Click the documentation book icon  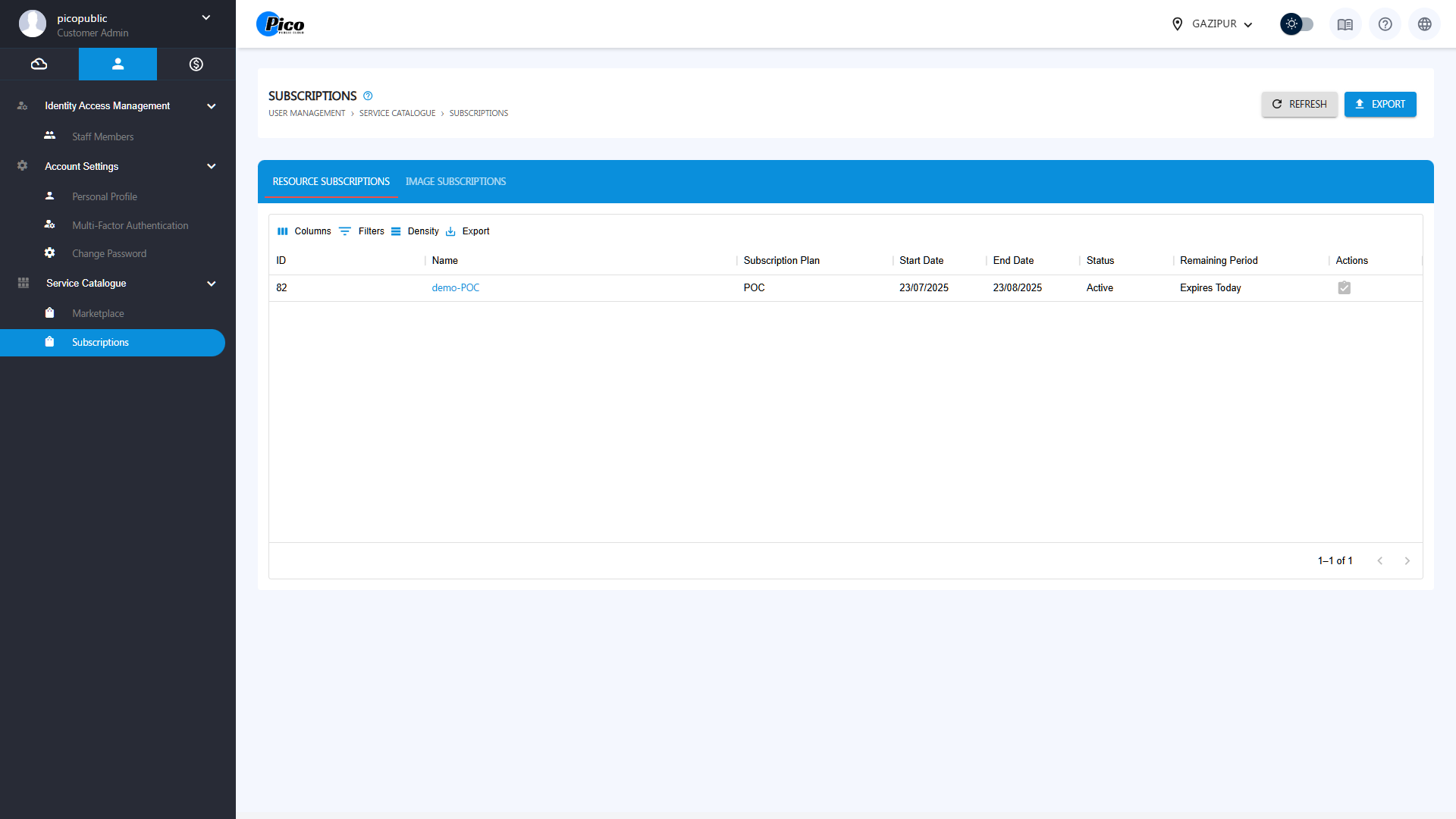click(x=1345, y=24)
